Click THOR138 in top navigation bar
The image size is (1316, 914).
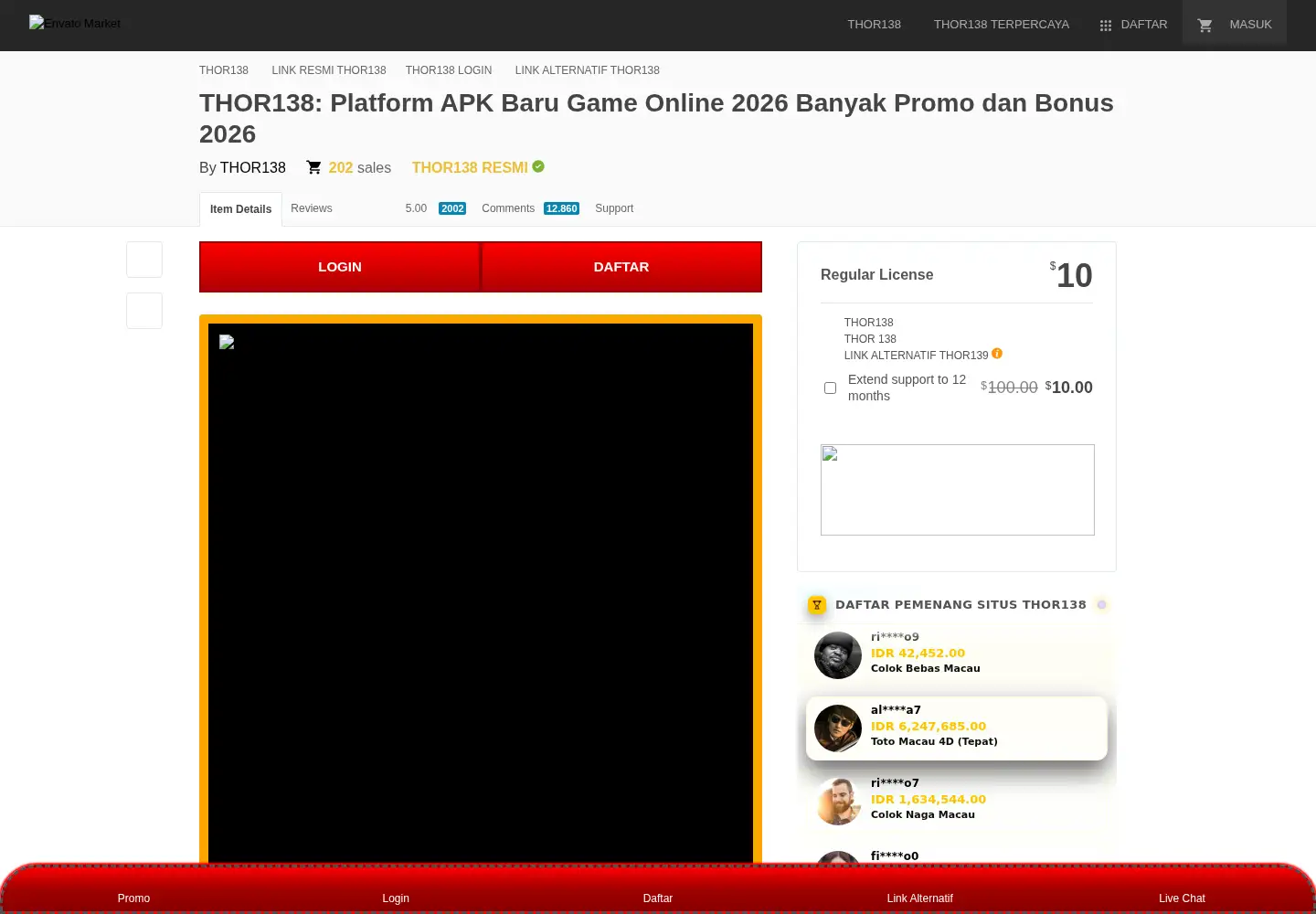874,25
